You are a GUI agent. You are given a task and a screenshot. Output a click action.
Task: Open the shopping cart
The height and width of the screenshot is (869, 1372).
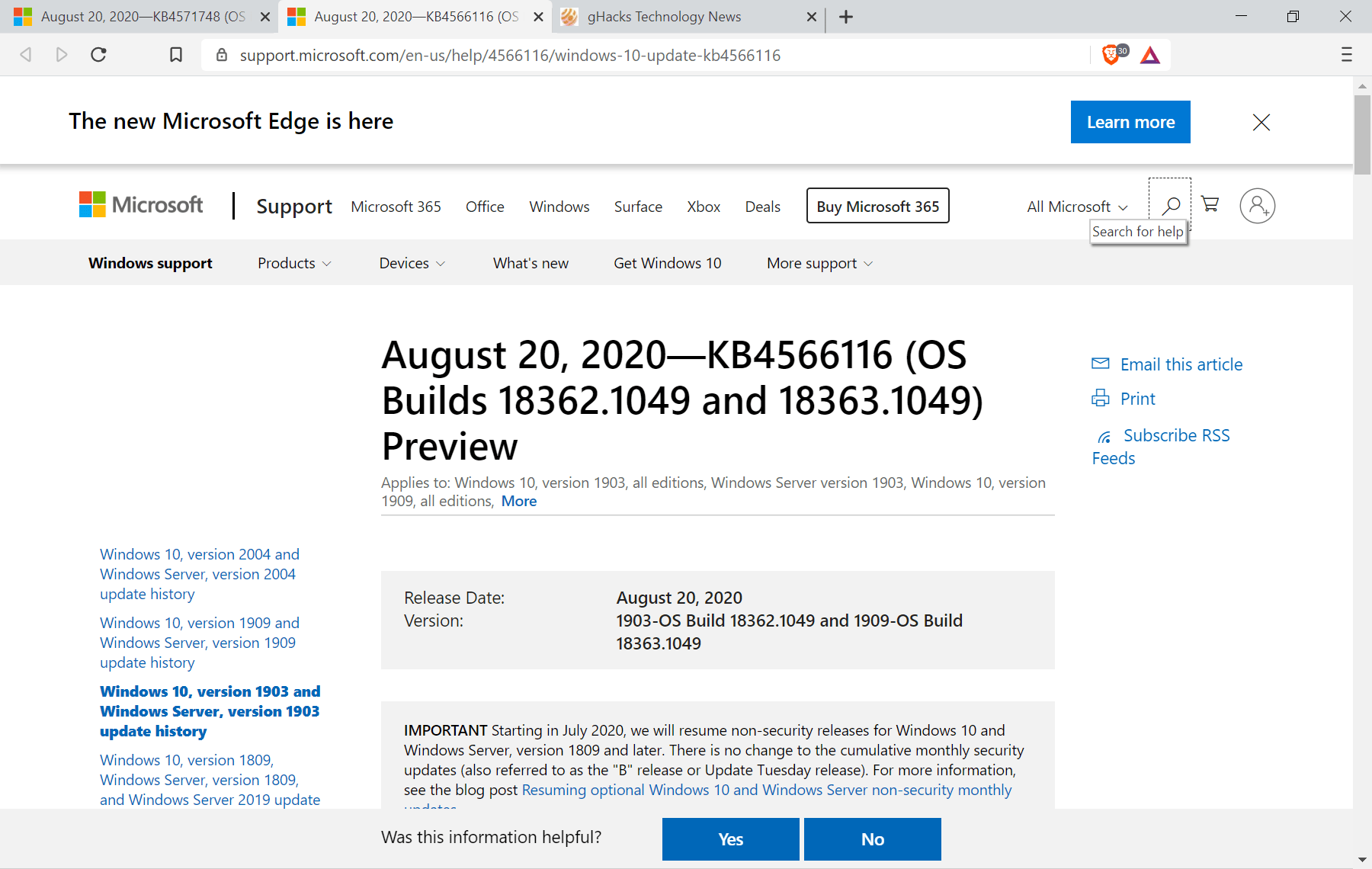coord(1210,204)
